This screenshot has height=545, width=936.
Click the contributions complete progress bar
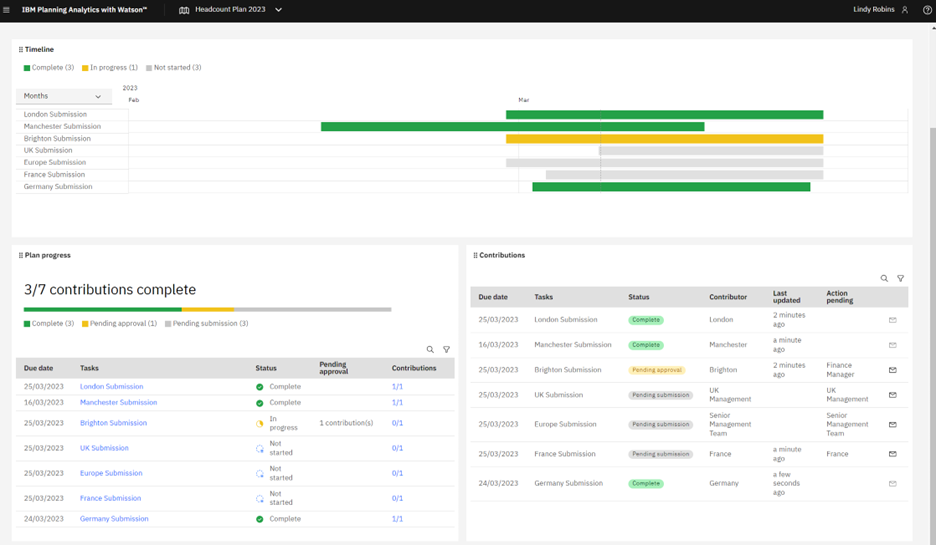[x=207, y=310]
